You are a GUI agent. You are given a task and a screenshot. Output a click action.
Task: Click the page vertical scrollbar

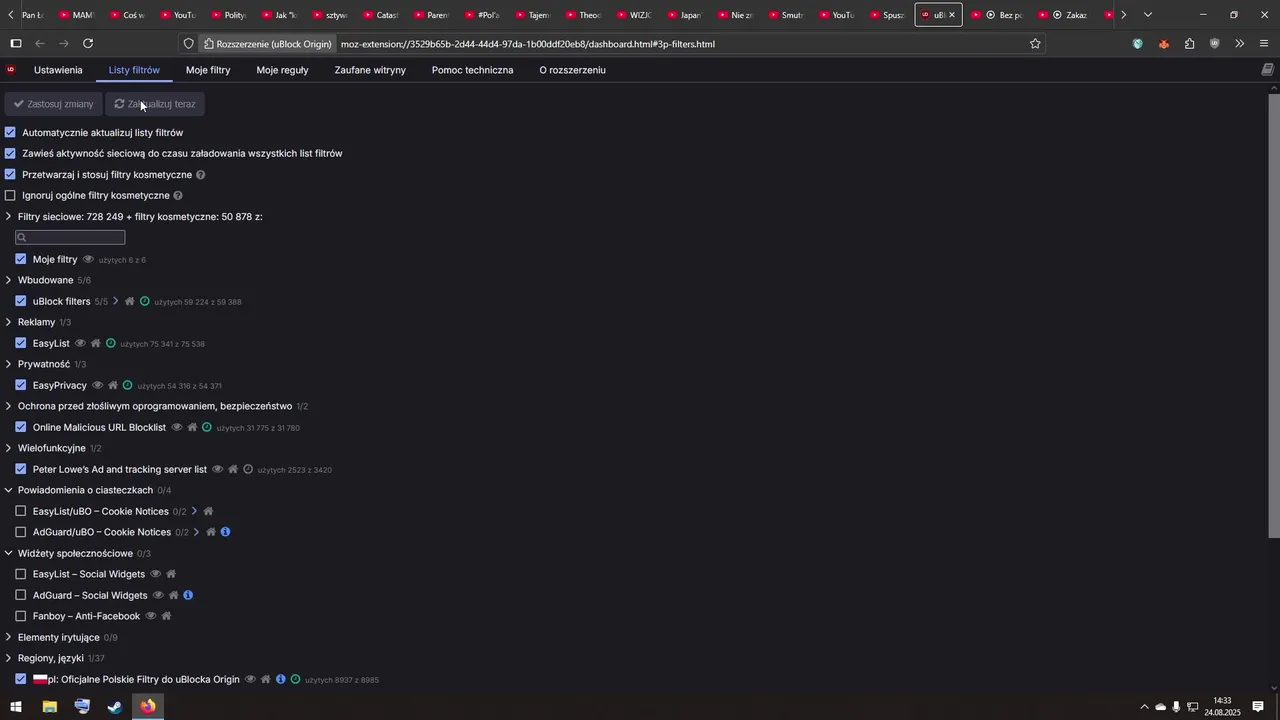1274,317
